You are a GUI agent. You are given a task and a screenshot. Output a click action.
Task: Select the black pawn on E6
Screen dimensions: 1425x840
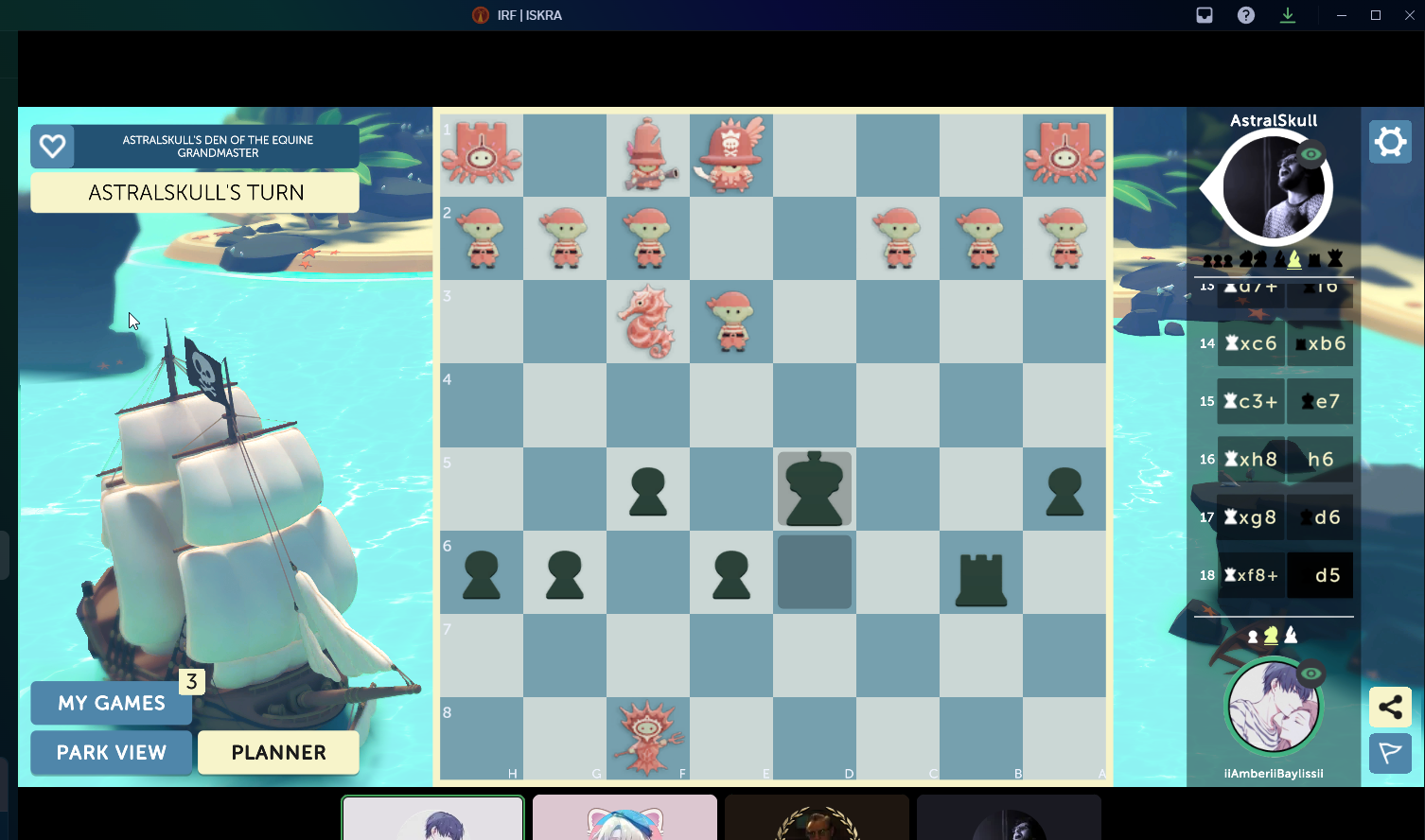pos(731,575)
